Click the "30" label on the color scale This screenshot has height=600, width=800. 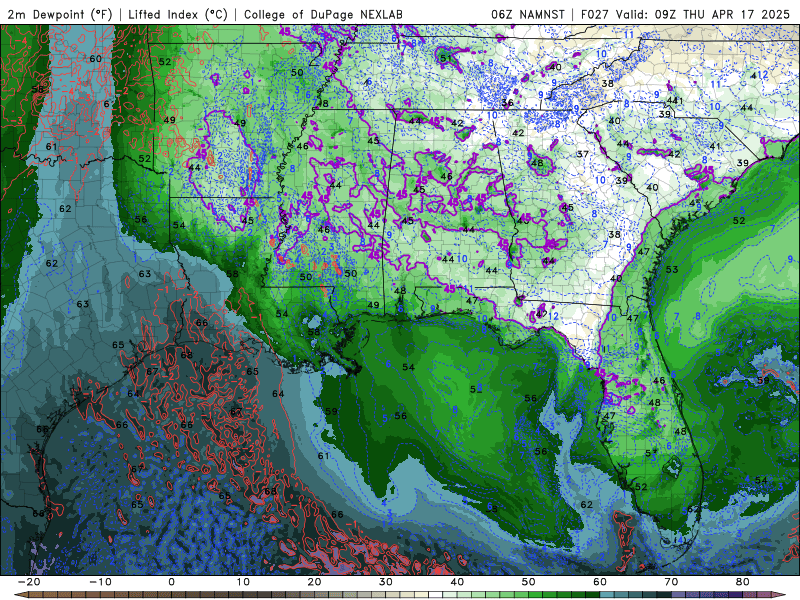386,582
